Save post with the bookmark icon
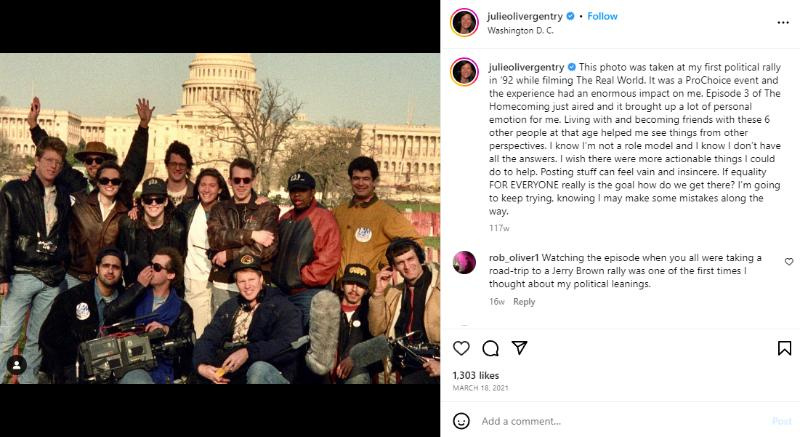This screenshot has width=800, height=437. point(784,348)
